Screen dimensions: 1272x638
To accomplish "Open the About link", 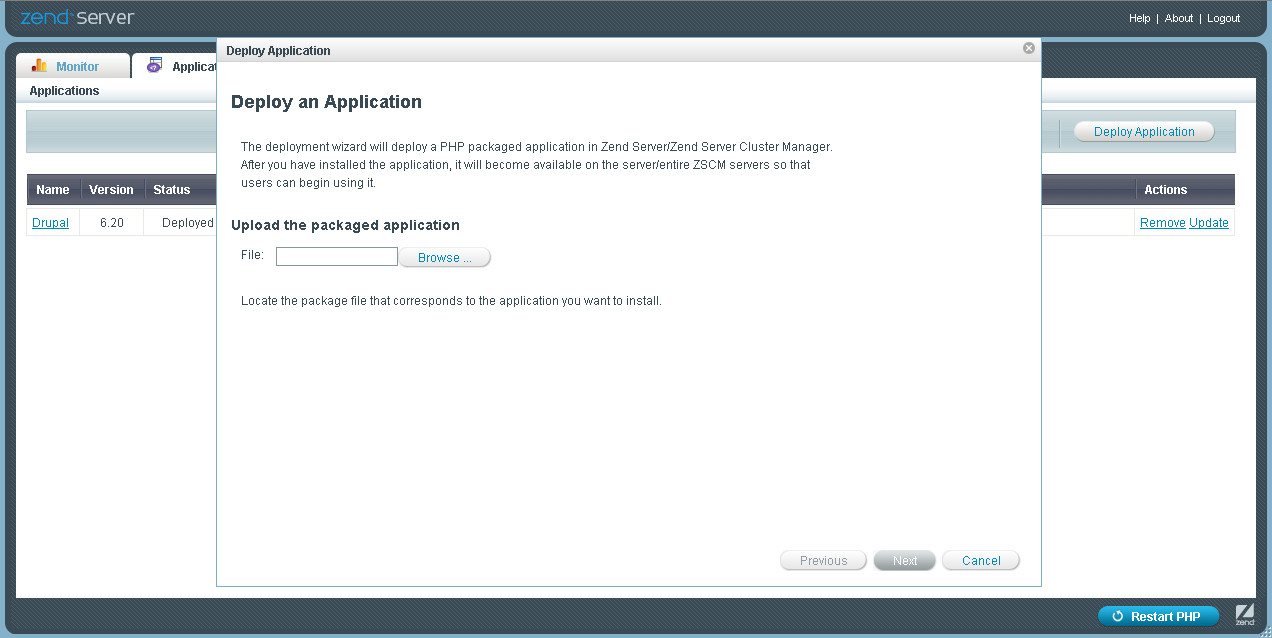I will (x=1179, y=18).
